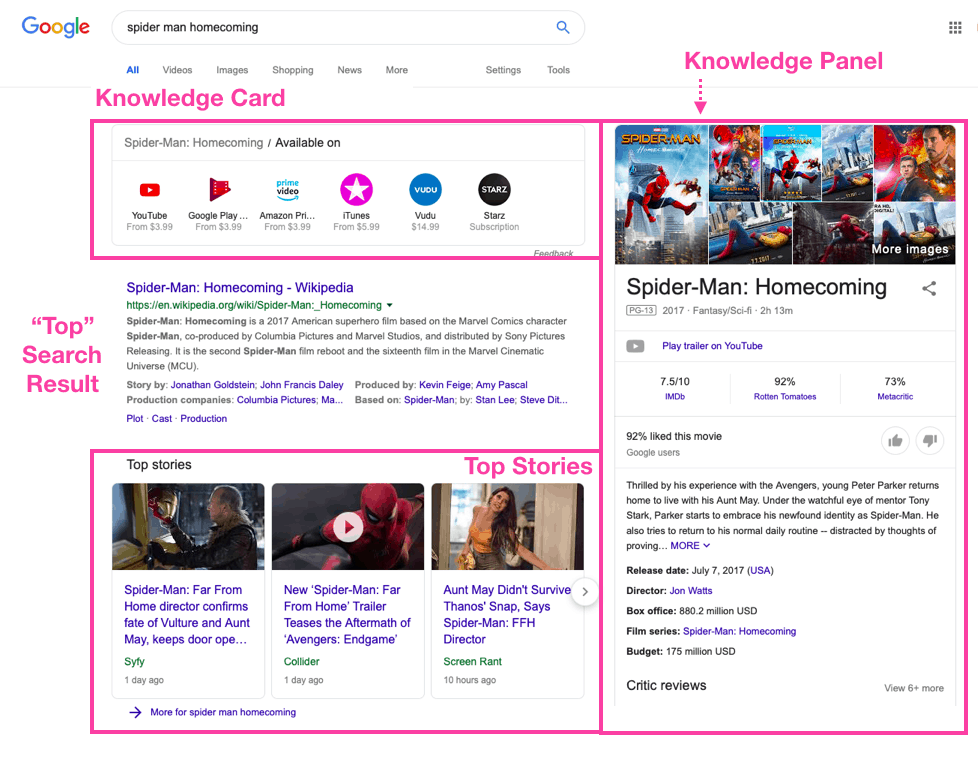Open Spider-Man: Homecoming Wikipedia result

click(239, 288)
